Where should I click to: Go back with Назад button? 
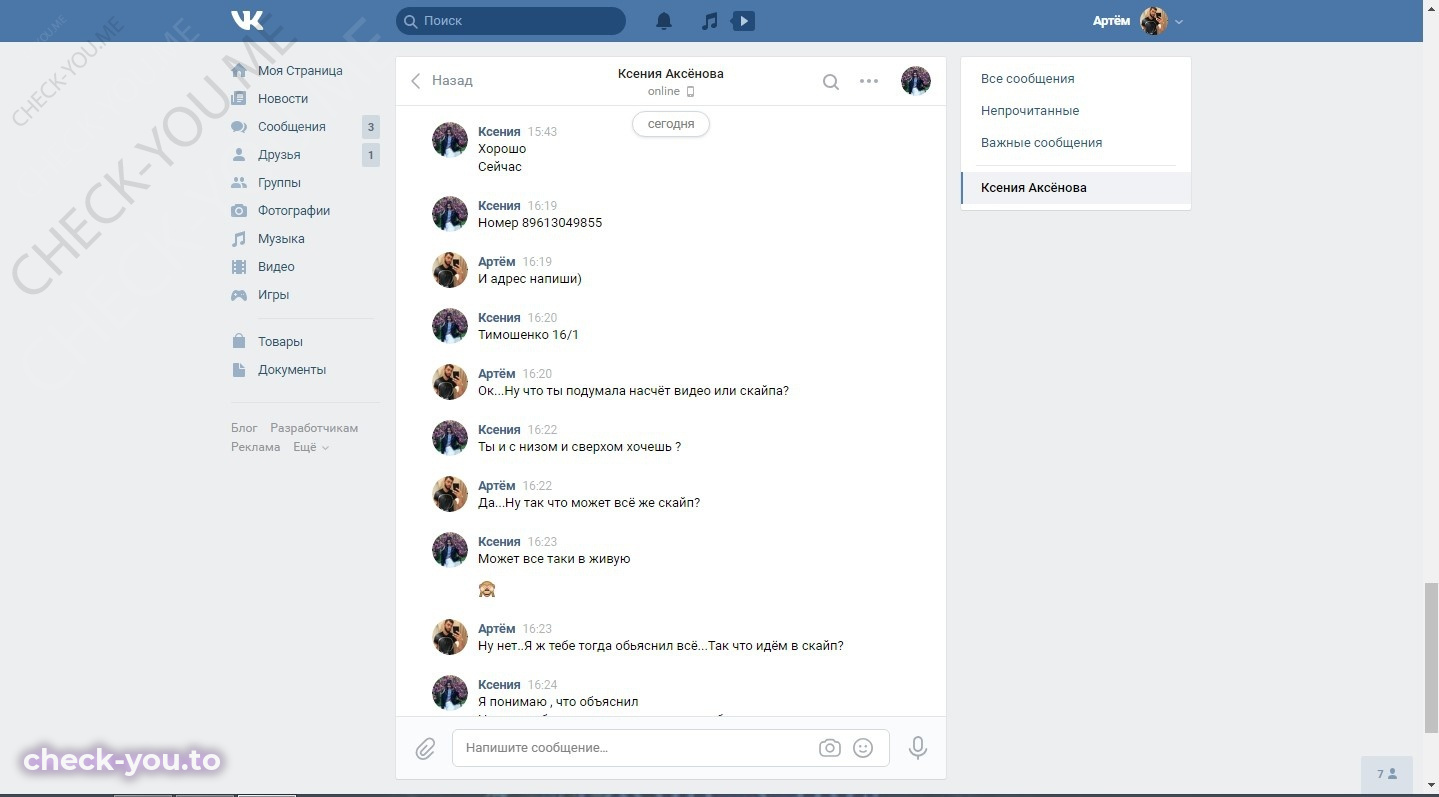[x=442, y=81]
